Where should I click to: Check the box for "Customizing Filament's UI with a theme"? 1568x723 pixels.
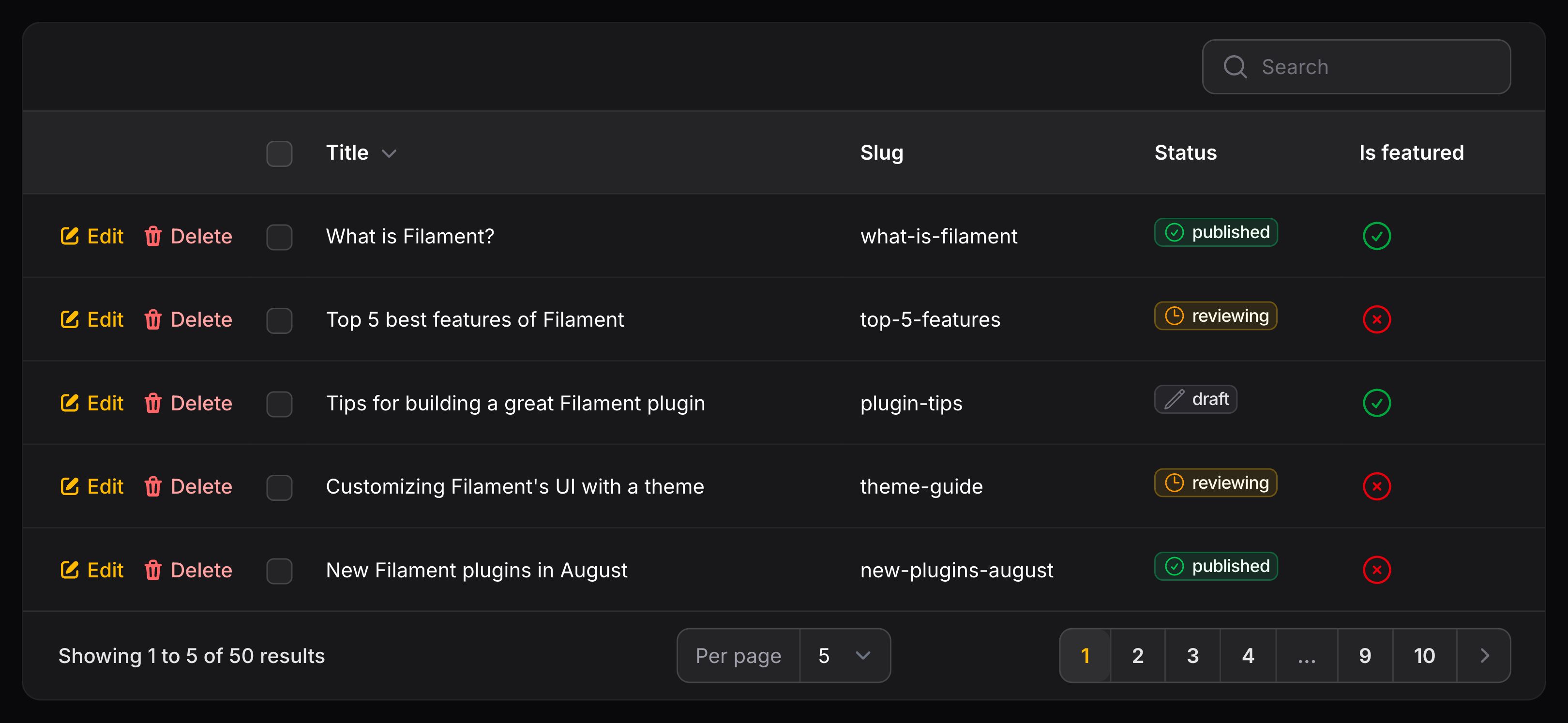(279, 487)
